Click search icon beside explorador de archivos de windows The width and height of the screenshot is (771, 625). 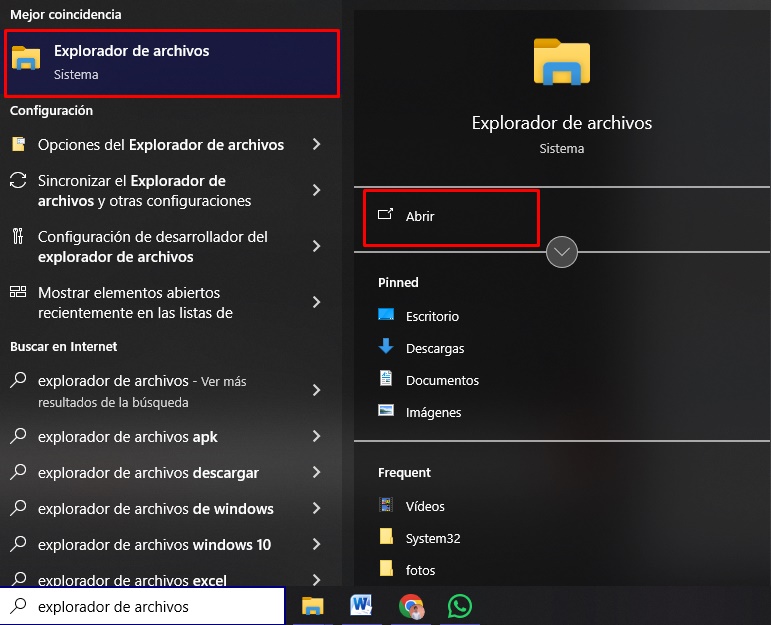(18, 507)
